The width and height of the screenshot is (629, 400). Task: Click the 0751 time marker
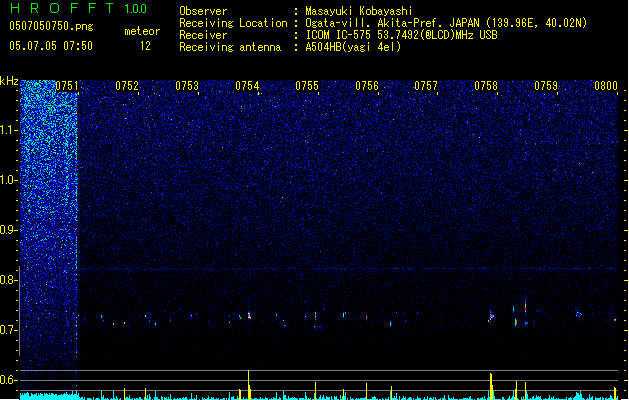67,86
